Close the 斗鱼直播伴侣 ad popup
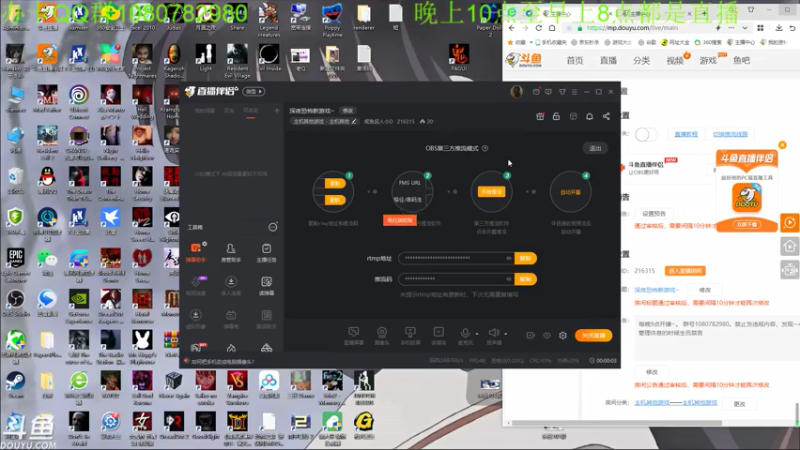The image size is (800, 450). 782,145
